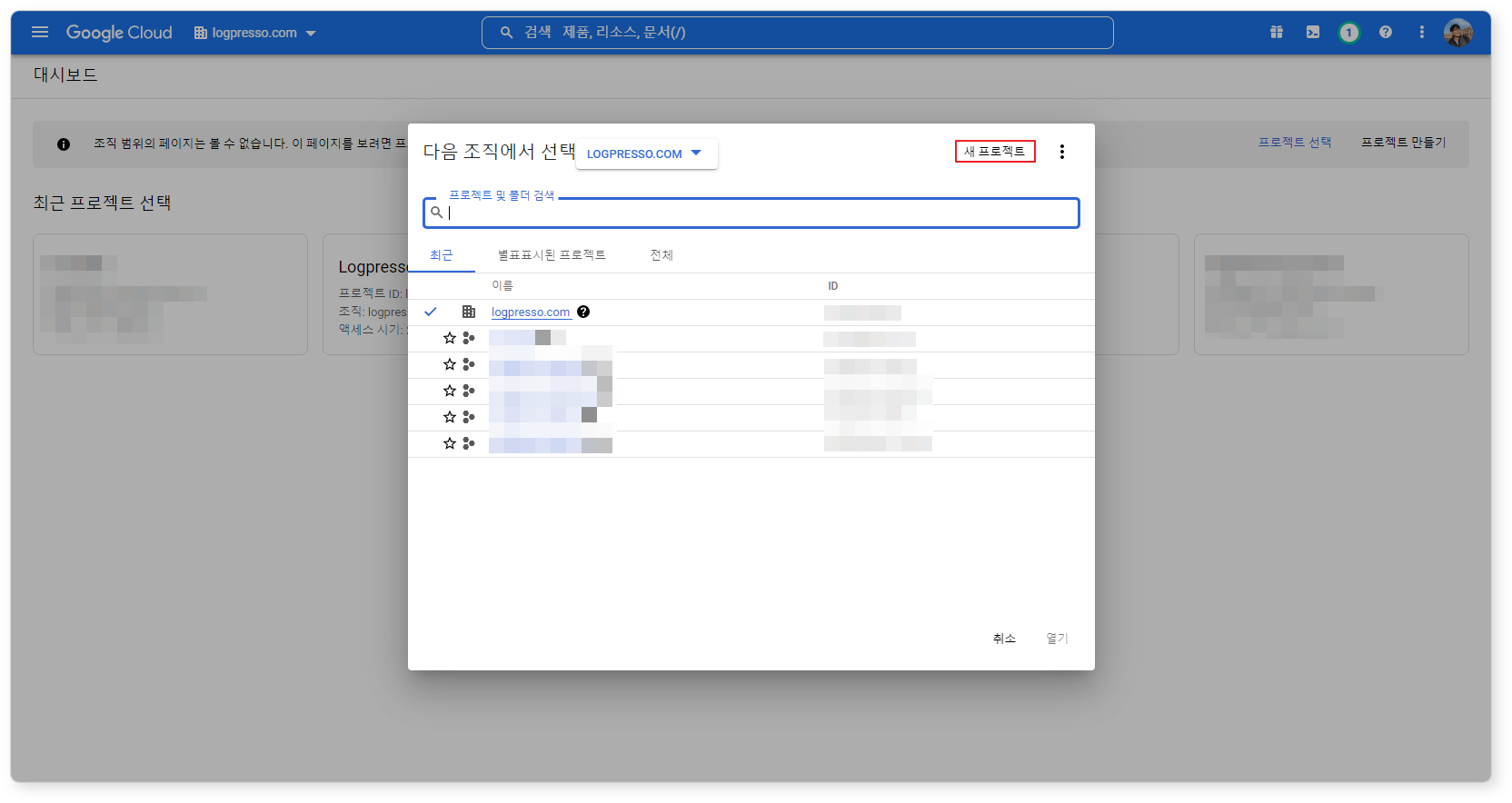Open the Logpresso recent project card
This screenshot has height=803, width=1512.
[x=365, y=294]
